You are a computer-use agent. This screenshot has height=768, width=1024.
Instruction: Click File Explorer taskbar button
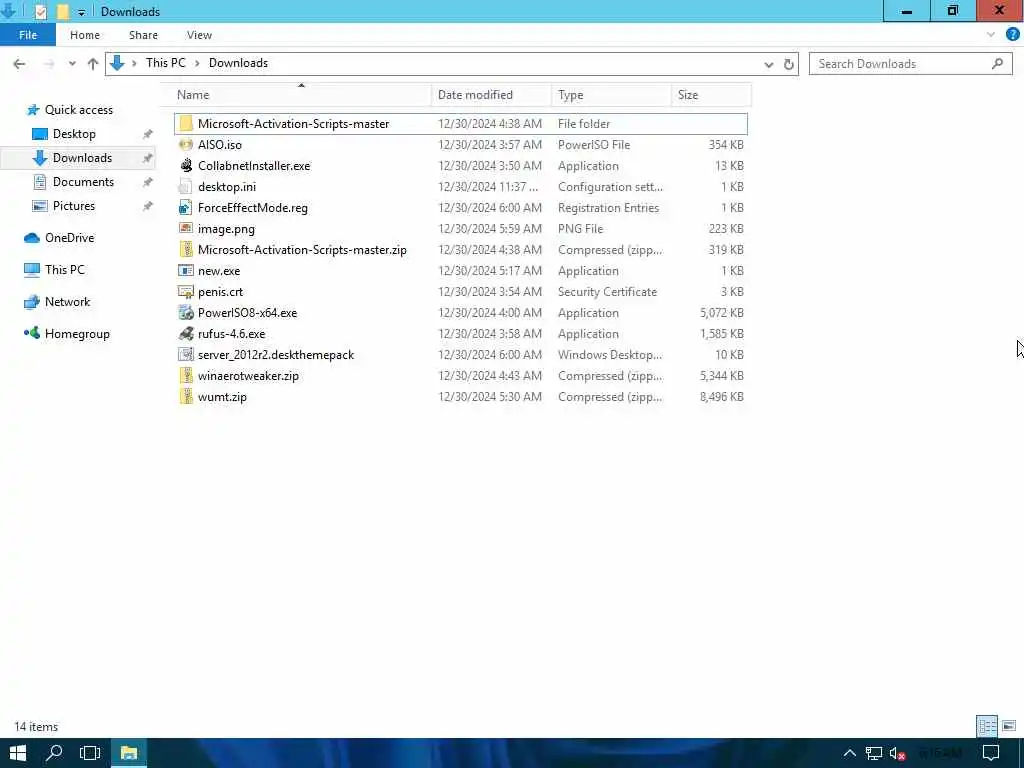click(129, 753)
